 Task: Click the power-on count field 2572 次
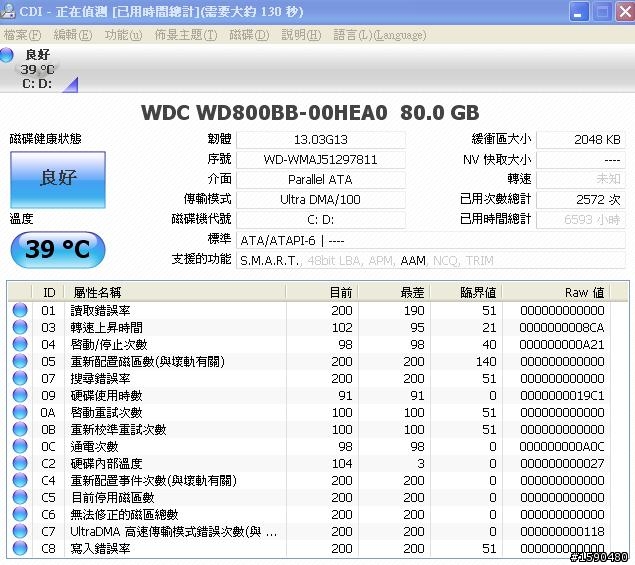(x=581, y=200)
